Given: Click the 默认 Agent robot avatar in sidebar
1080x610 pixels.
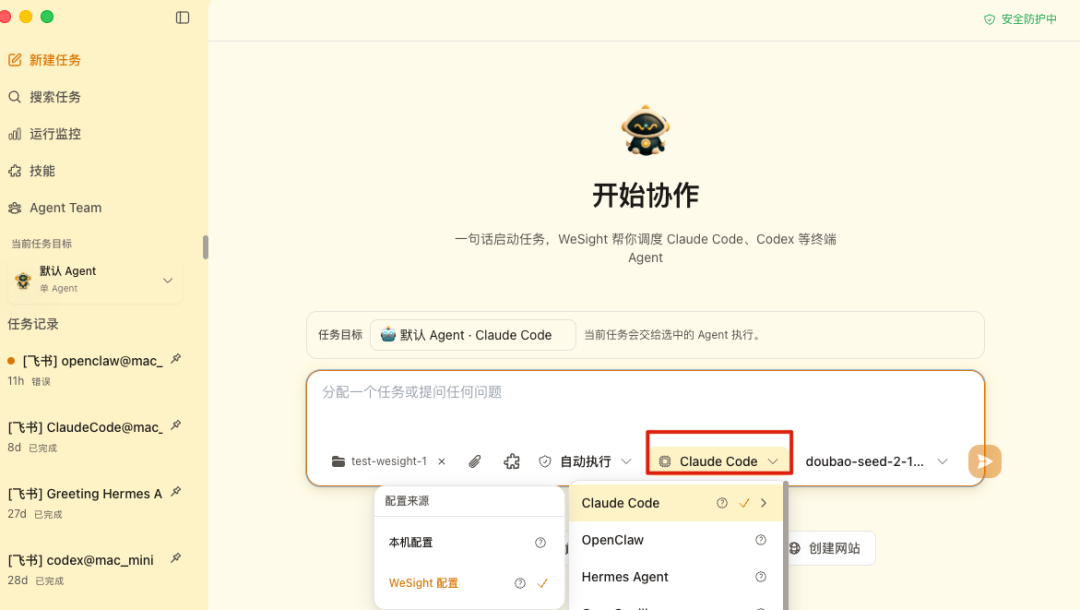Looking at the screenshot, I should coord(23,280).
